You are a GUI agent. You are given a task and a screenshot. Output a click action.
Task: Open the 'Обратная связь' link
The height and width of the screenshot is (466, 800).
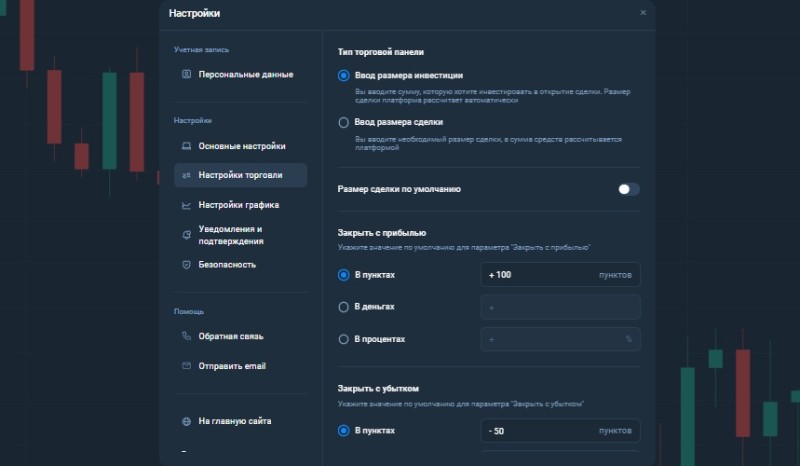231,336
